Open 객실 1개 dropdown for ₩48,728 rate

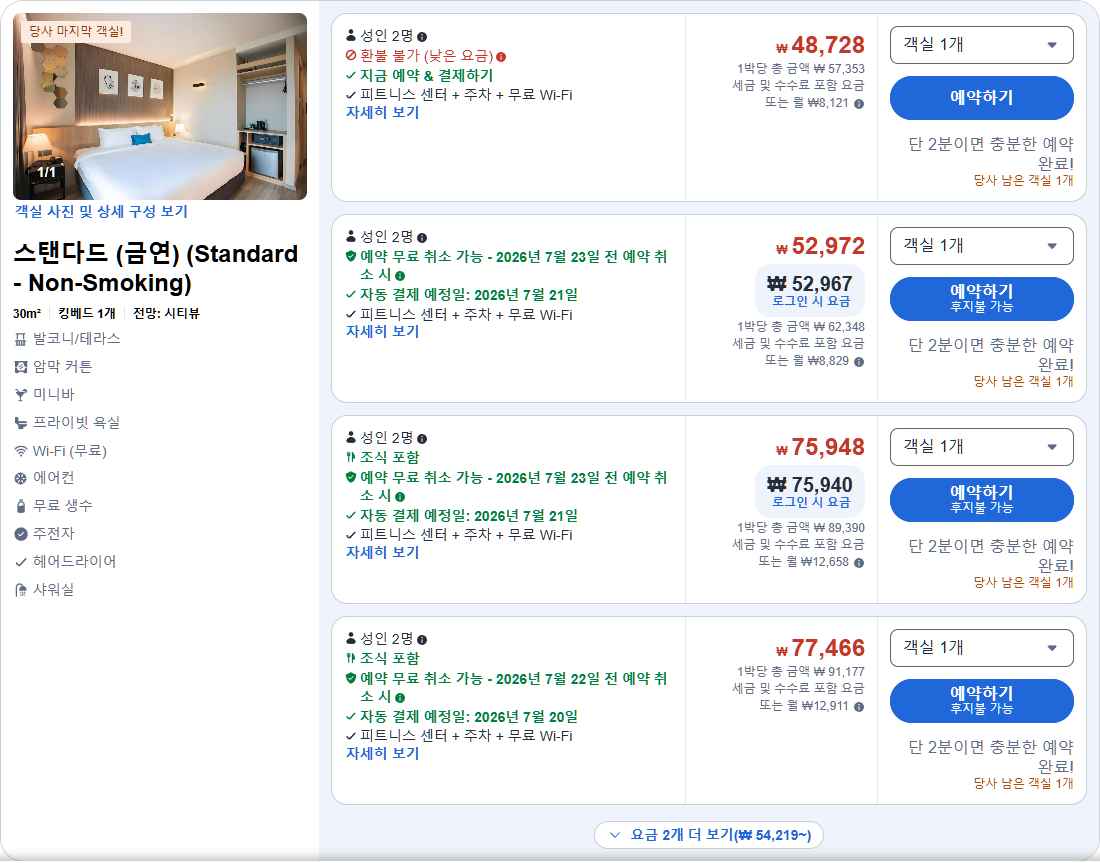point(981,45)
